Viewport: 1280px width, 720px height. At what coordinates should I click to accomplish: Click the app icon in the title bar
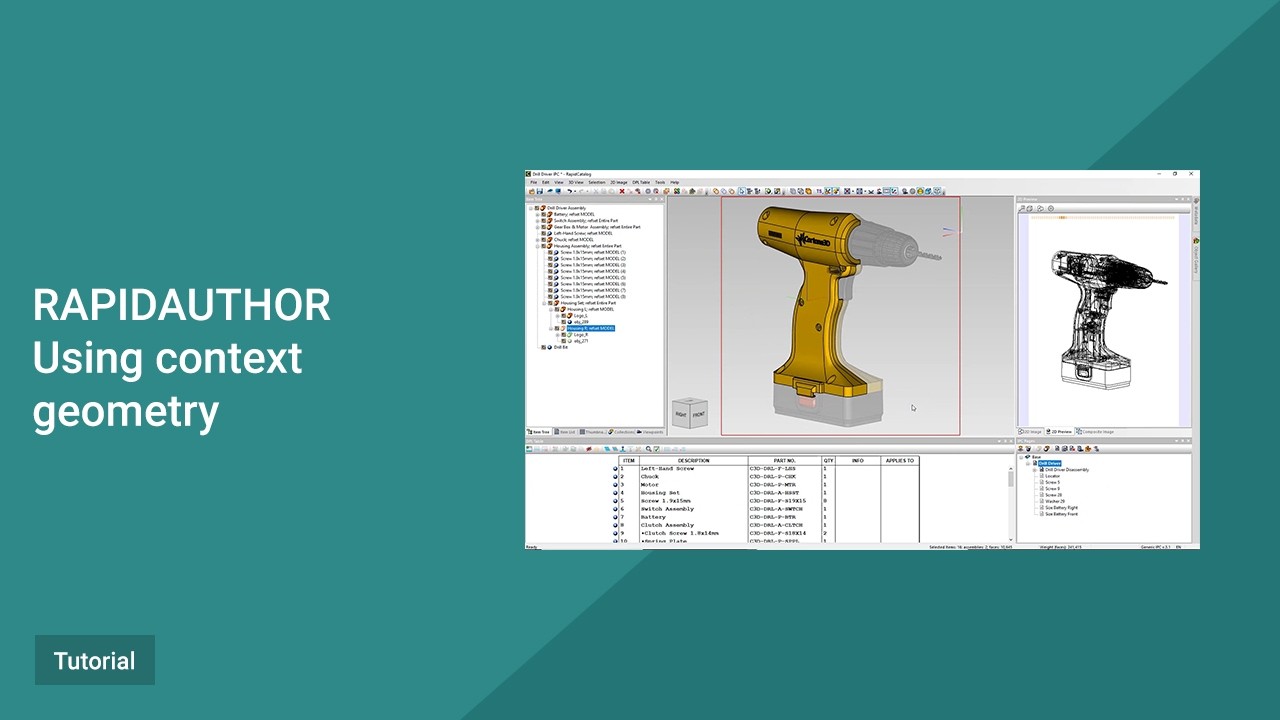point(528,174)
